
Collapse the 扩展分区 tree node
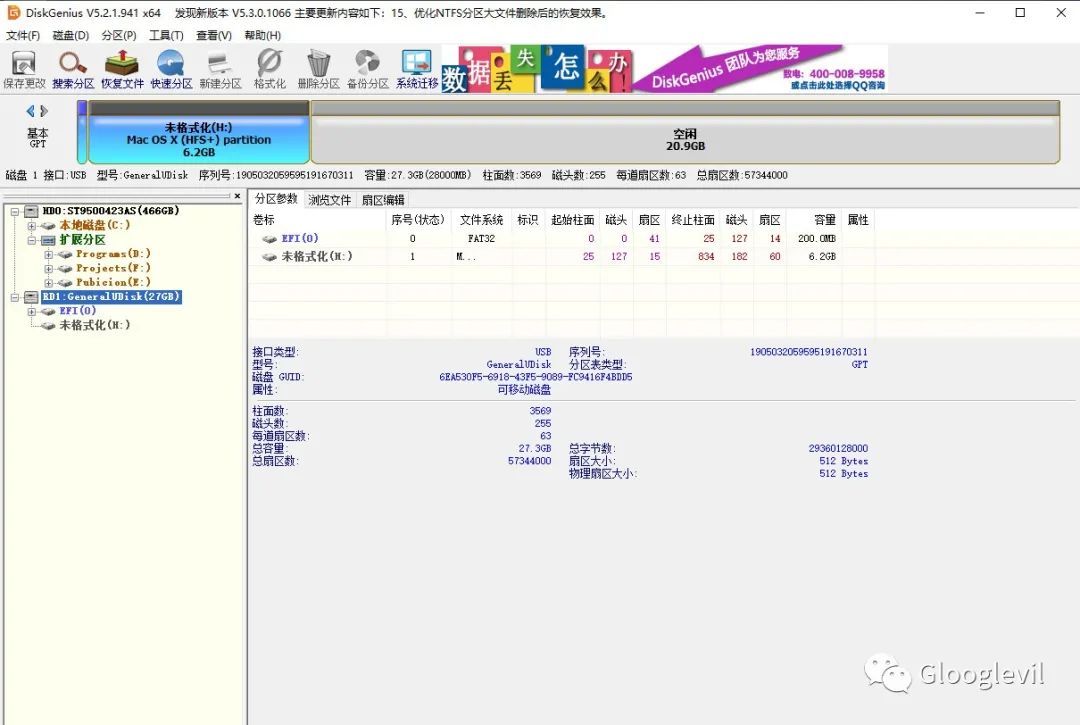(32, 240)
